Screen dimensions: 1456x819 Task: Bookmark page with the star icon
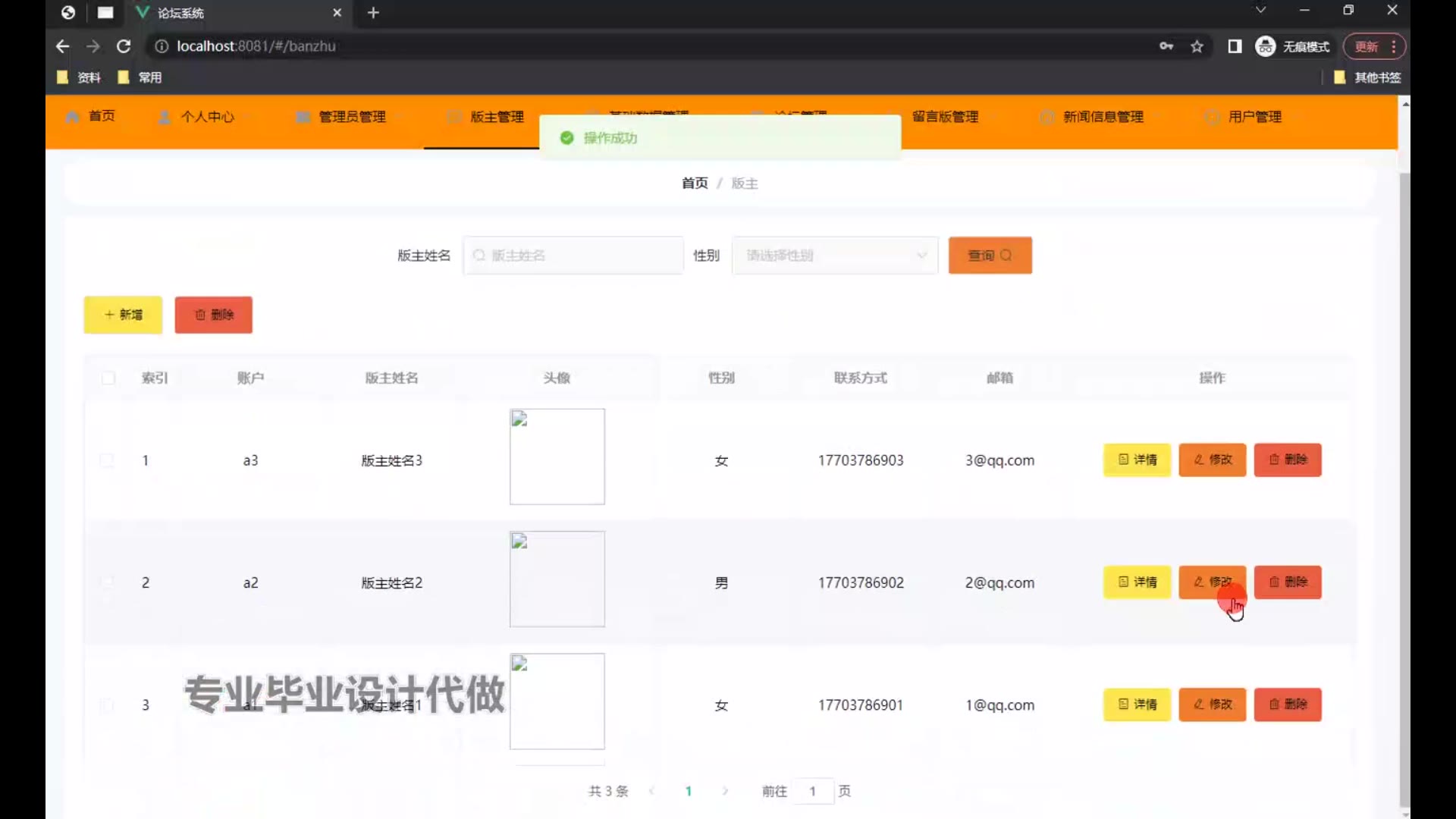pyautogui.click(x=1197, y=46)
